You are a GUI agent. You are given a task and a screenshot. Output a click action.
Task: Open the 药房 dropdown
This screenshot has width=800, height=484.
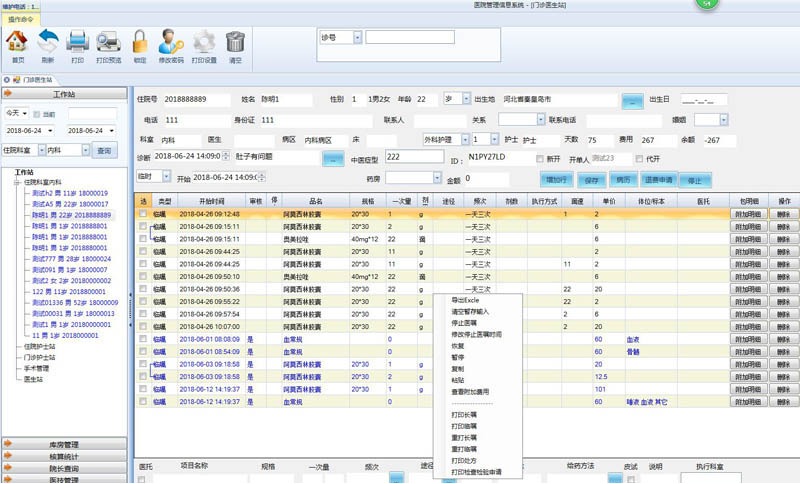(x=437, y=177)
